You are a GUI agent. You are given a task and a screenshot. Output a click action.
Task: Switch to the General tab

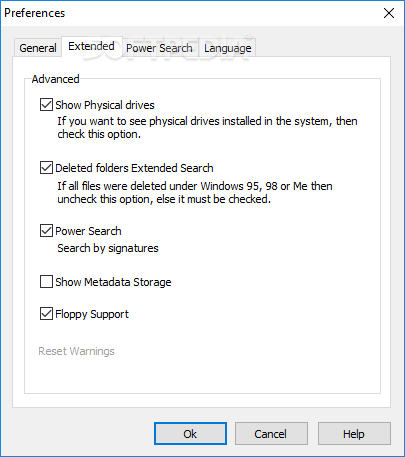(38, 48)
